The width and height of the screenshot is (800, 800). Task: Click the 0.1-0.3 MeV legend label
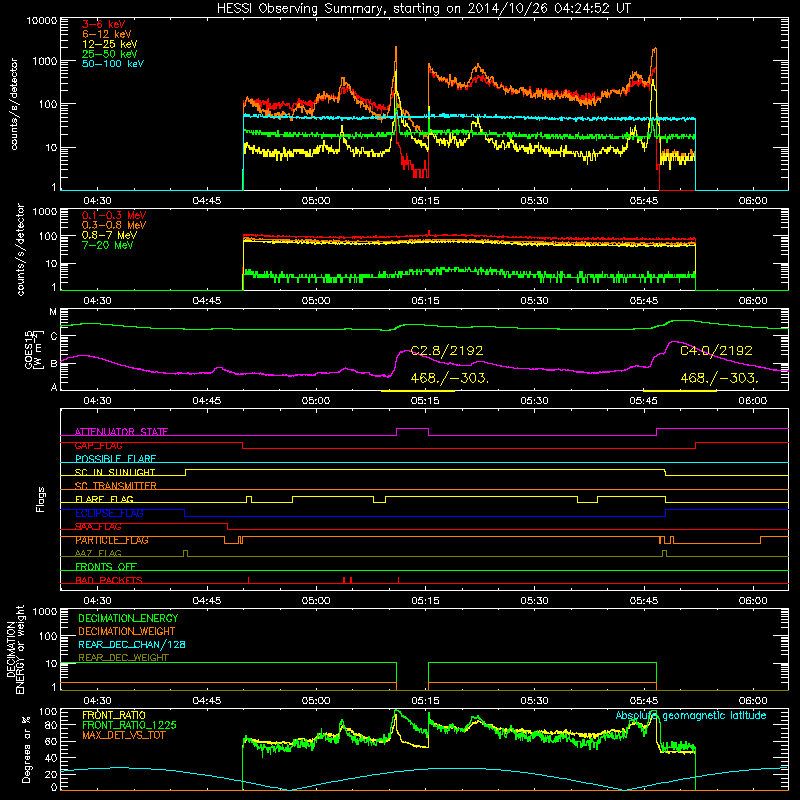[x=114, y=215]
